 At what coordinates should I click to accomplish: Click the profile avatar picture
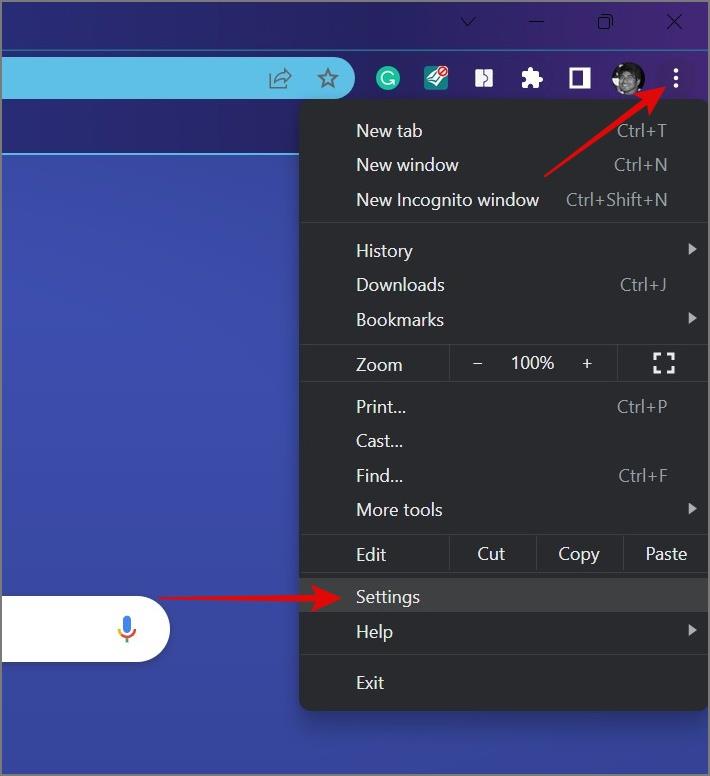pyautogui.click(x=628, y=78)
